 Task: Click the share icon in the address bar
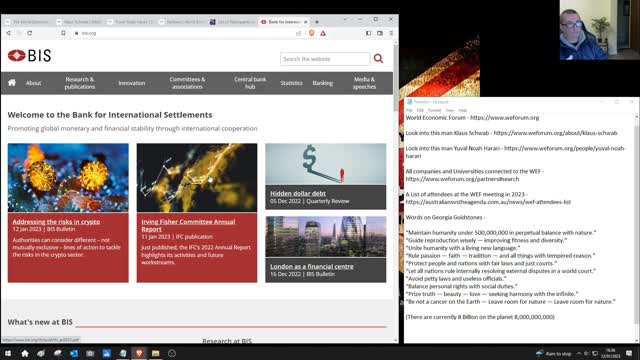[x=298, y=33]
